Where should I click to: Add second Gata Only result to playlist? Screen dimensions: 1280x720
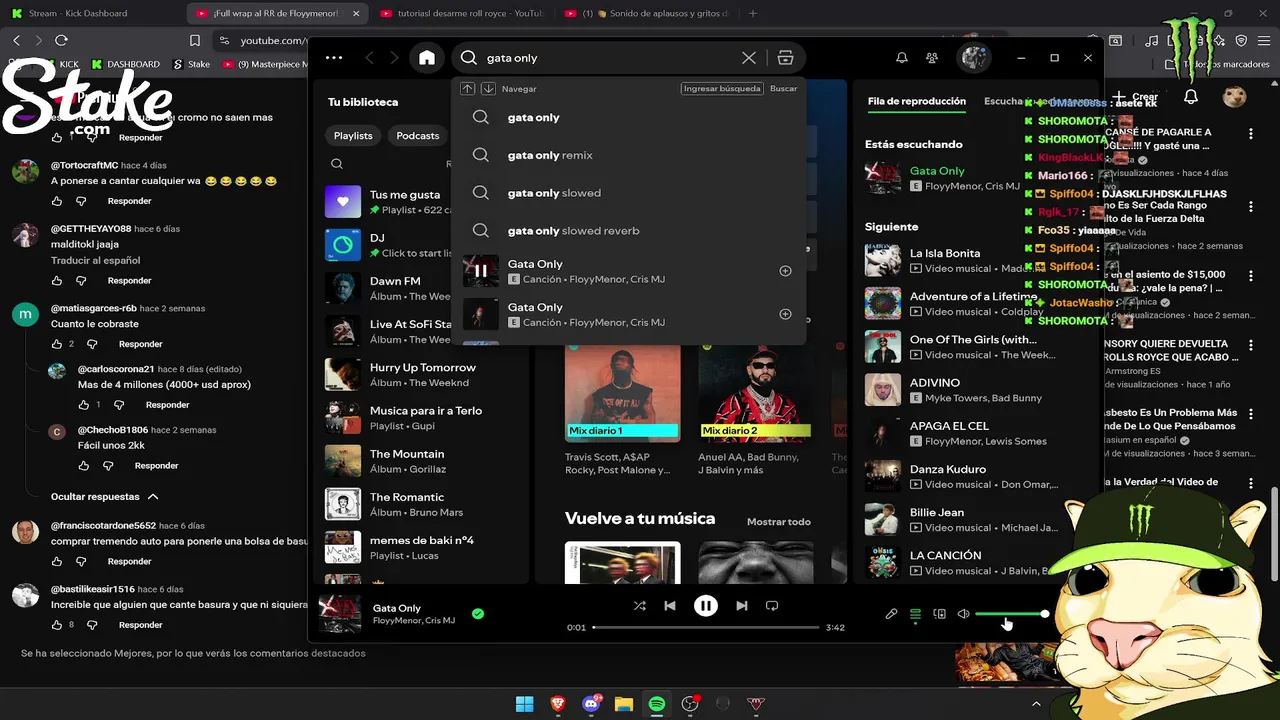point(785,314)
